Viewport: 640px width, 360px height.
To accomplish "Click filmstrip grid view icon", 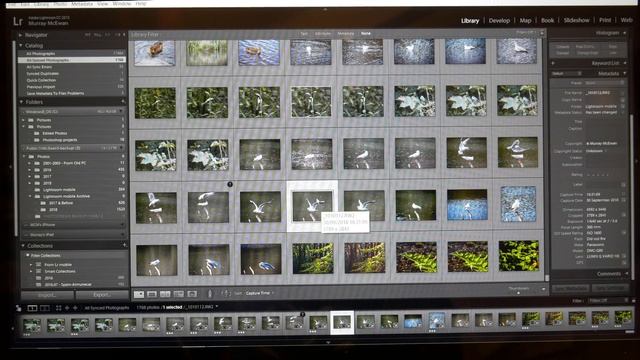I will pyautogui.click(x=58, y=308).
